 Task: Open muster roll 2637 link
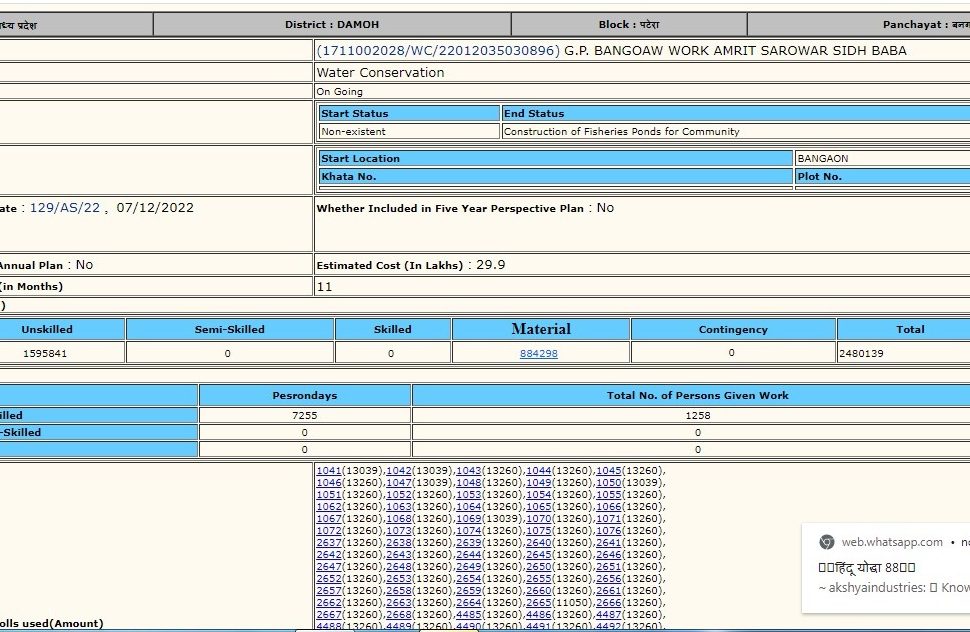328,543
